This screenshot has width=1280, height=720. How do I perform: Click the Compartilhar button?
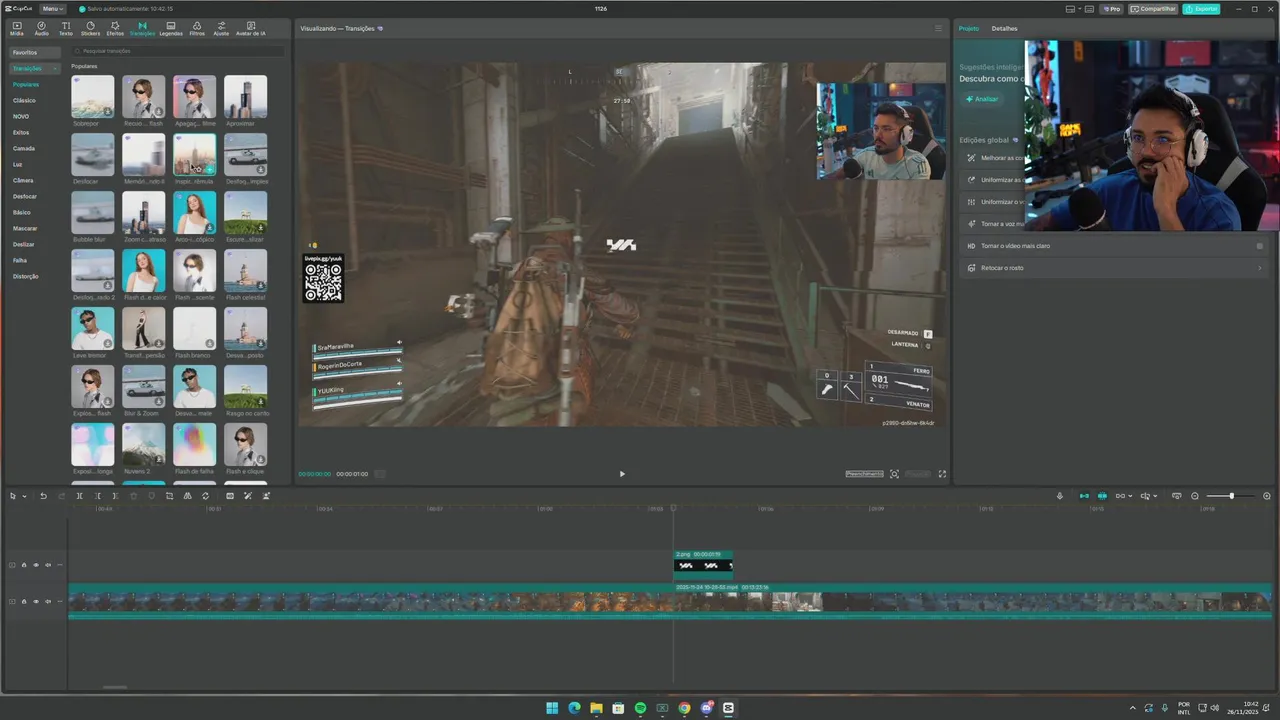point(1153,9)
